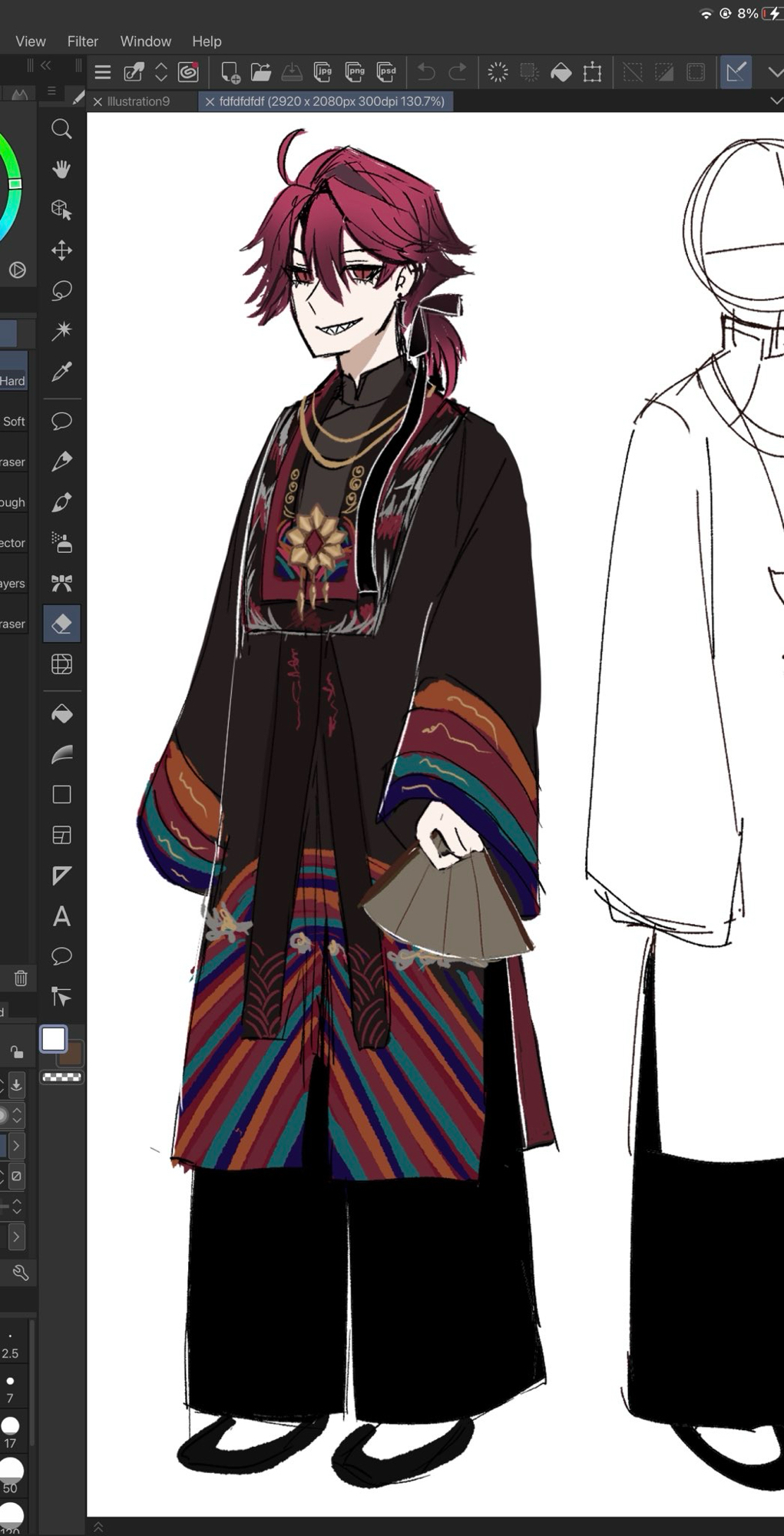
Task: Select the transparent color checkerboard
Action: tap(61, 1078)
